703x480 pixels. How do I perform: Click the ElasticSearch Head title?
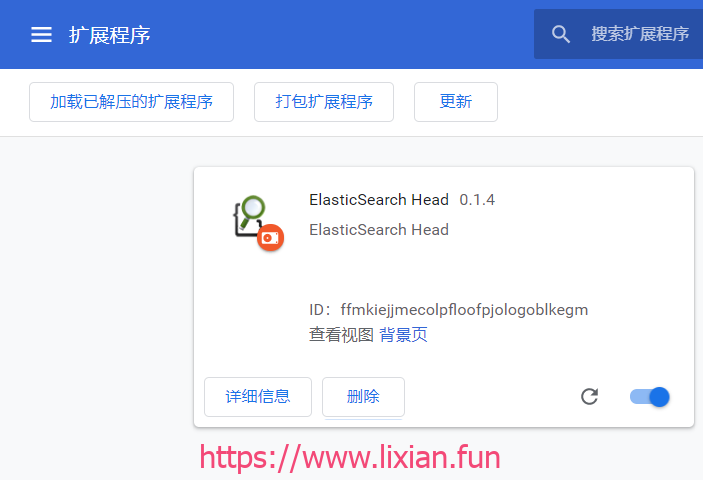point(379,199)
